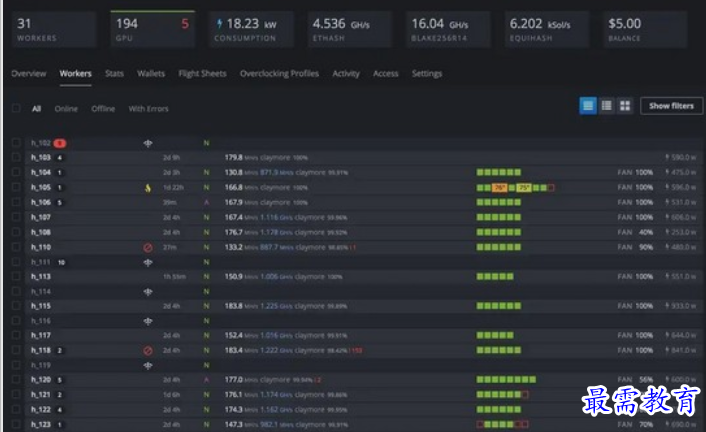Open the Wallets tab
This screenshot has width=706, height=432.
tap(151, 73)
